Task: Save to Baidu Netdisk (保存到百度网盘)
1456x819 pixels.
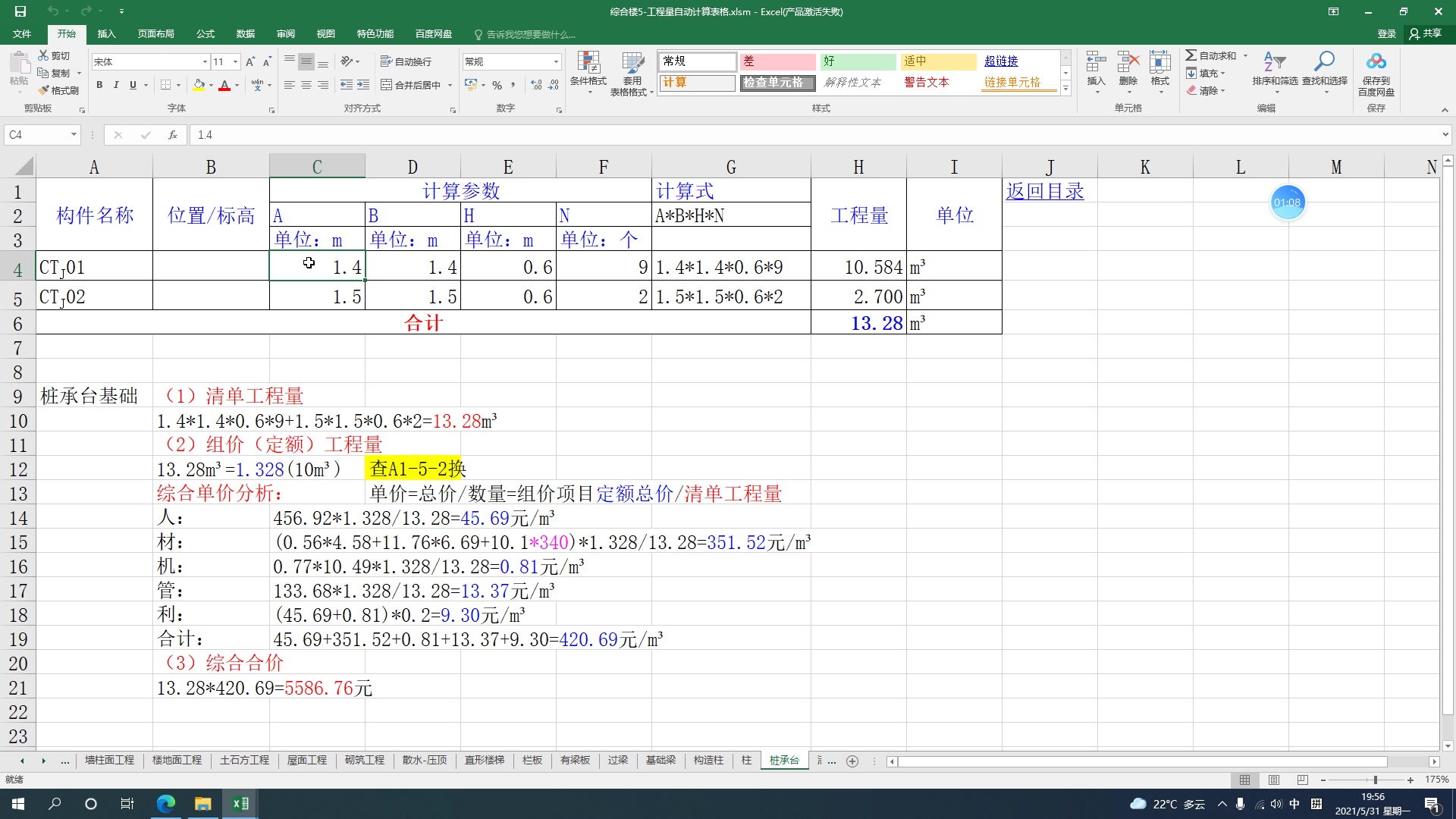Action: click(x=1376, y=74)
